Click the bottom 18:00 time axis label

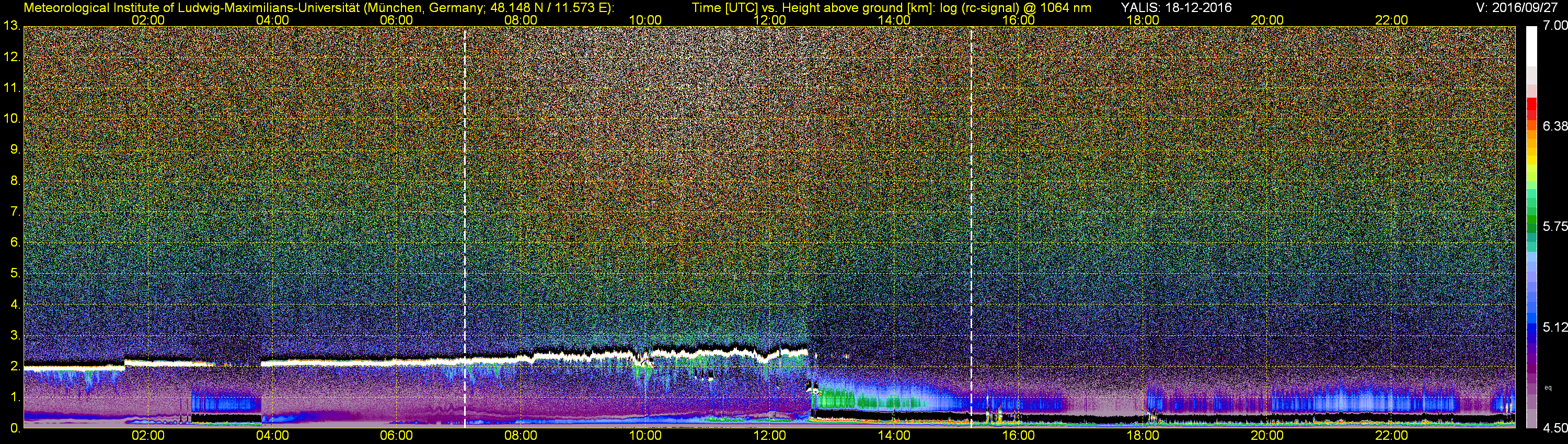[x=1143, y=436]
